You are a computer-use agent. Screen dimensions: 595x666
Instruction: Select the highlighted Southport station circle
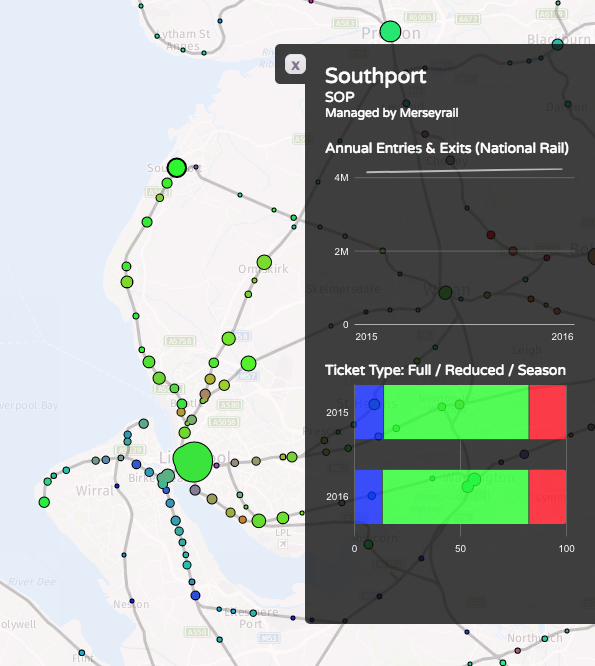[x=177, y=168]
